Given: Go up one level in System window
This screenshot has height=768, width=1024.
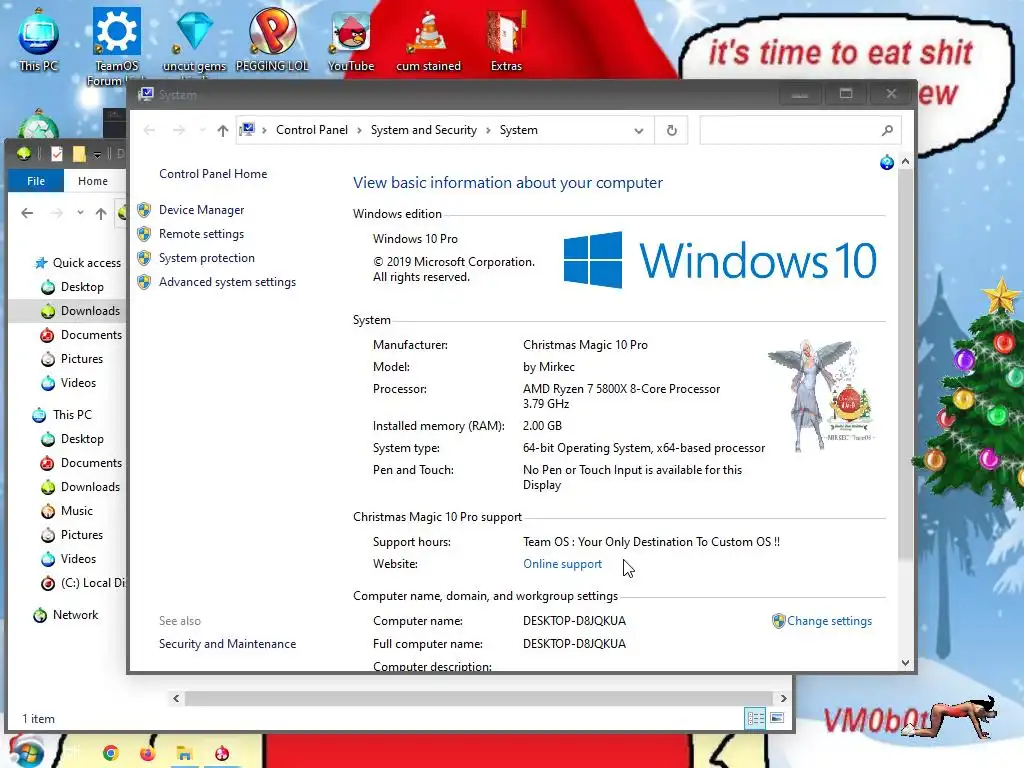Looking at the screenshot, I should 223,130.
